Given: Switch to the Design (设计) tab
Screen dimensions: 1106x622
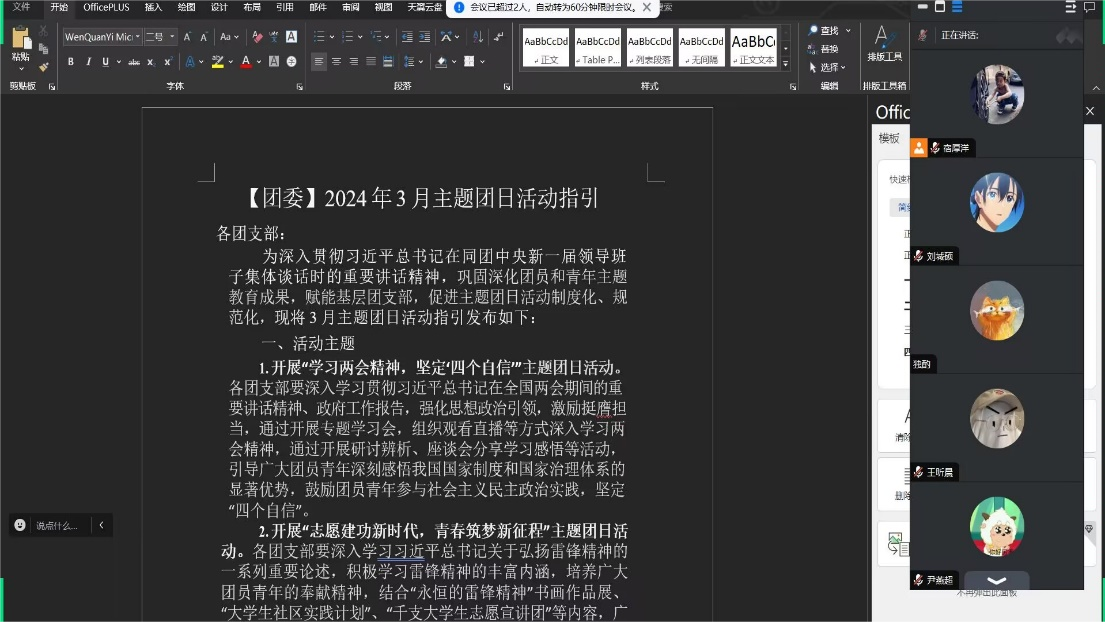Looking at the screenshot, I should [219, 7].
